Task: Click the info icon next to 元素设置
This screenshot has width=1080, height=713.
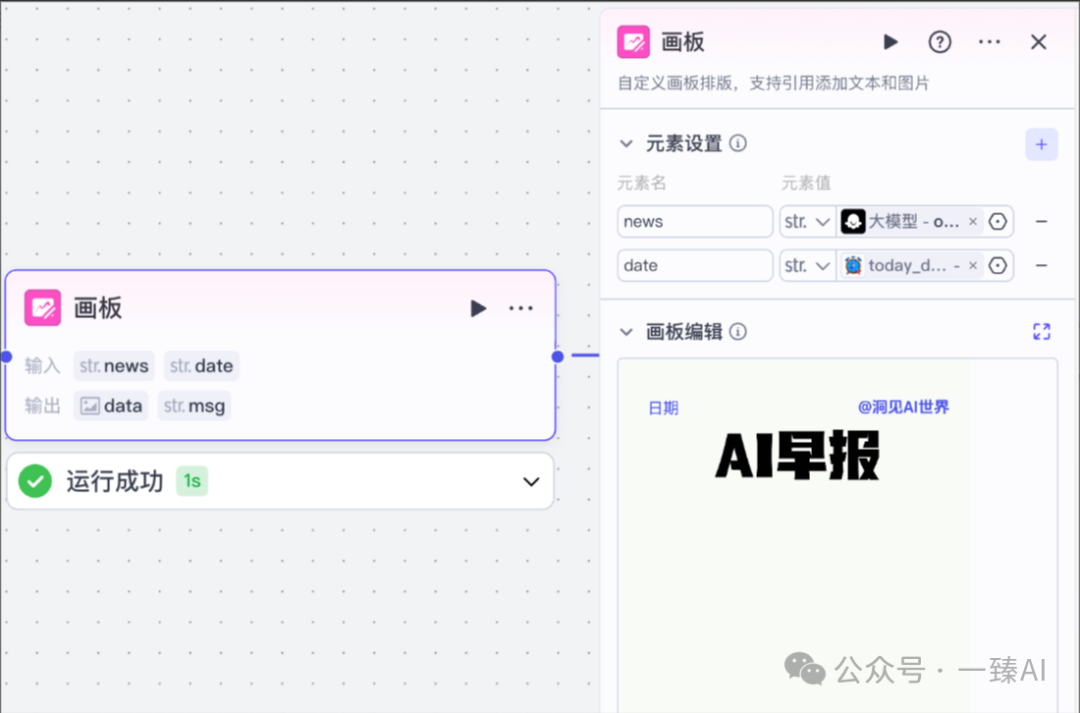Action: click(738, 143)
